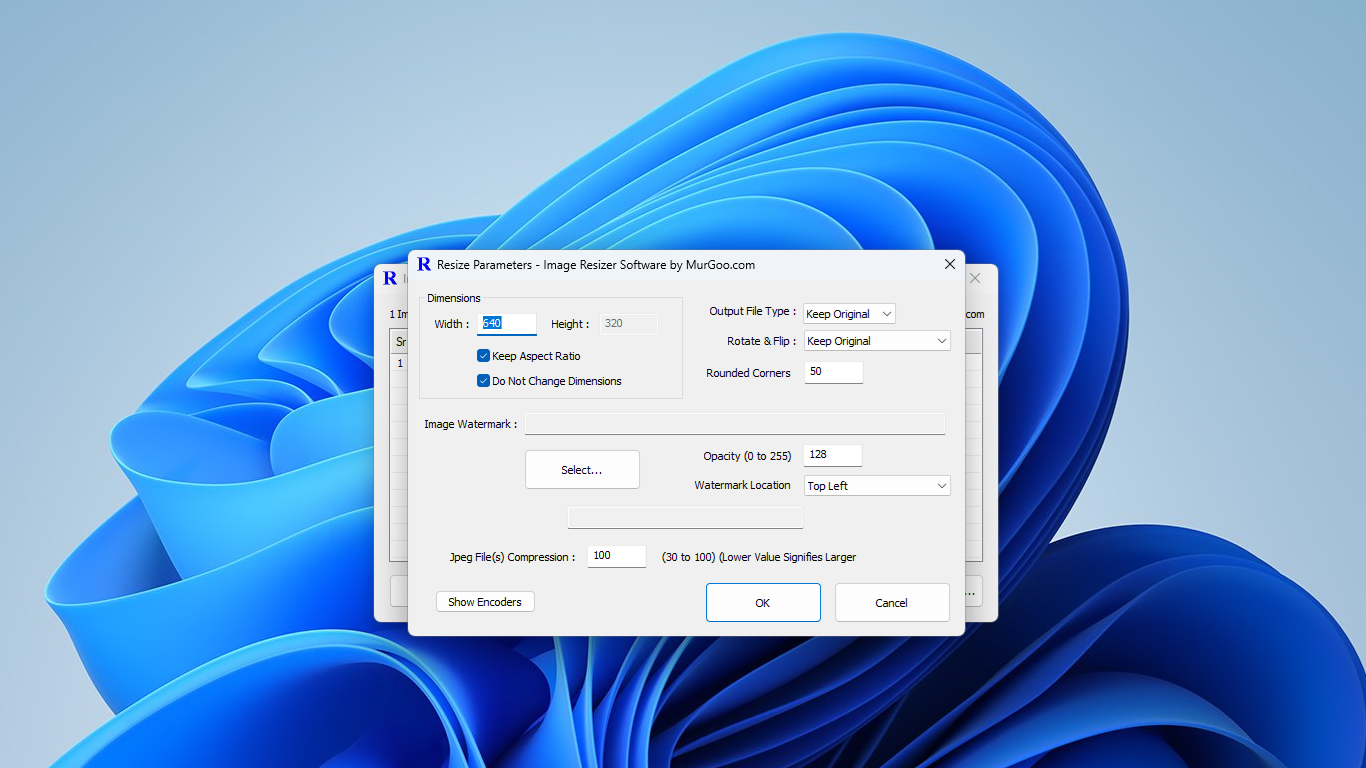Edit the Rounded Corners value
The image size is (1366, 768).
point(833,371)
